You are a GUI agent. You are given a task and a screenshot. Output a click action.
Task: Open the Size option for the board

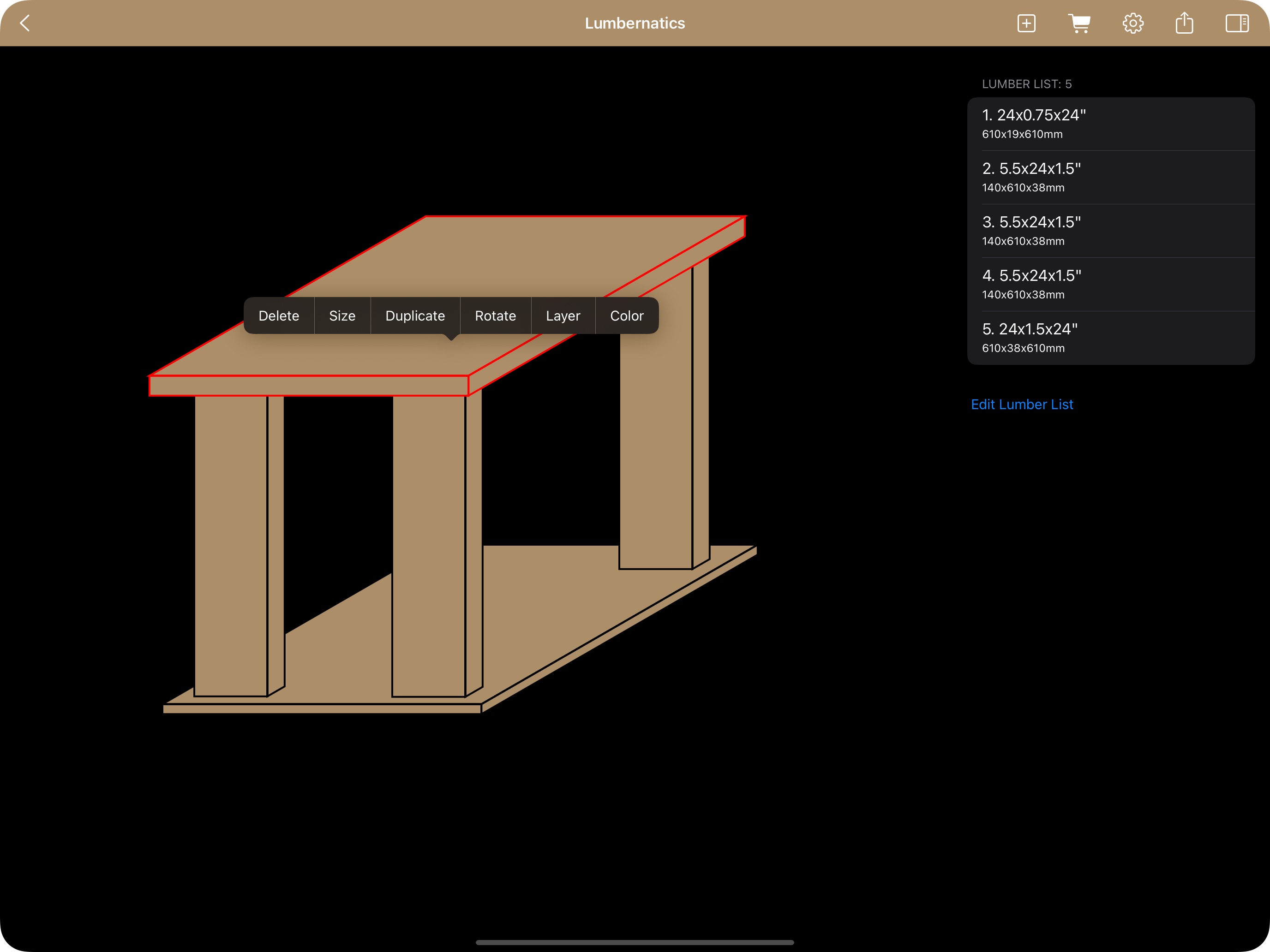[x=343, y=315]
